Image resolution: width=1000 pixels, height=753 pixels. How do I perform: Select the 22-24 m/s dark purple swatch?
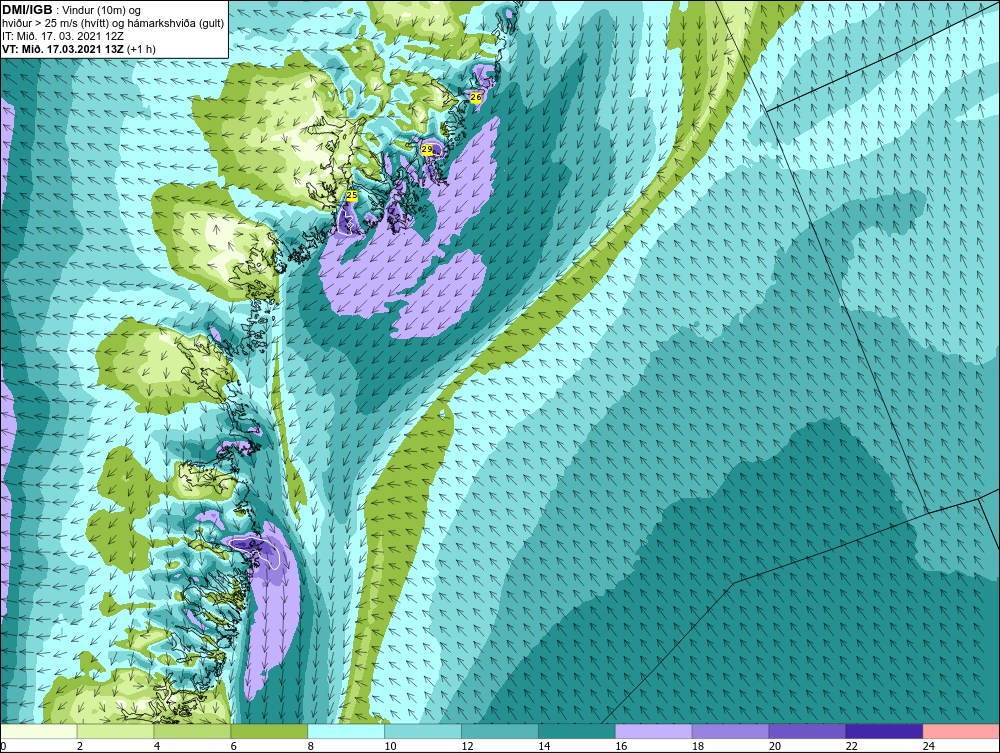[x=885, y=731]
